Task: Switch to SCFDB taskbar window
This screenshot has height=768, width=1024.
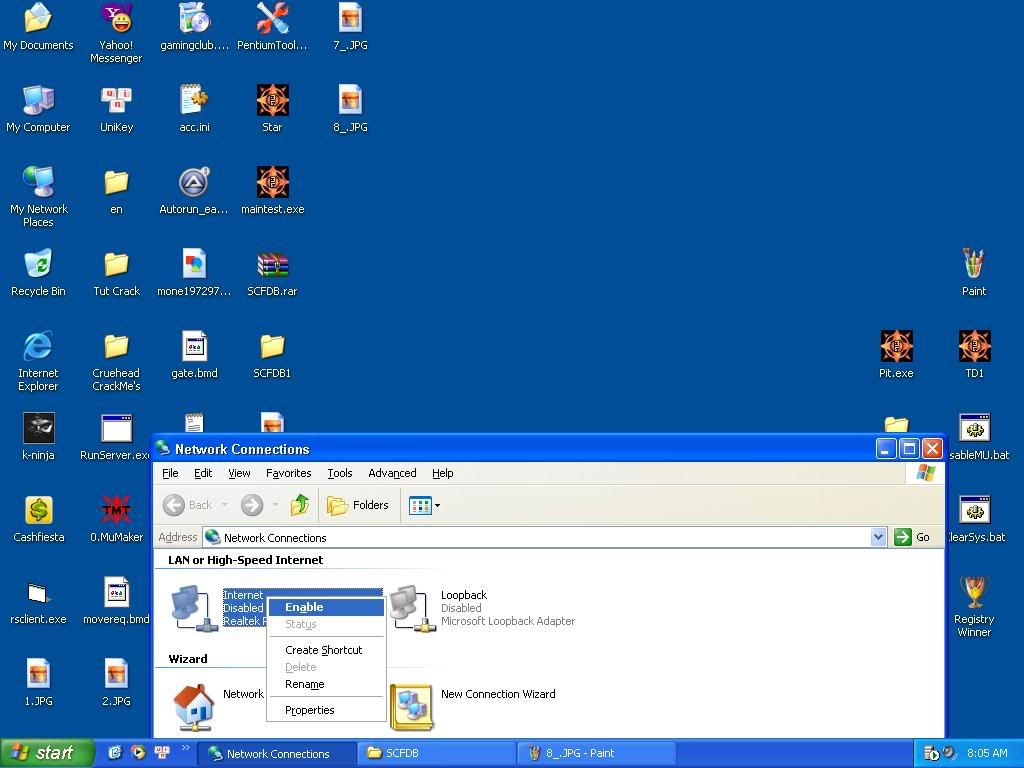Action: [x=436, y=753]
